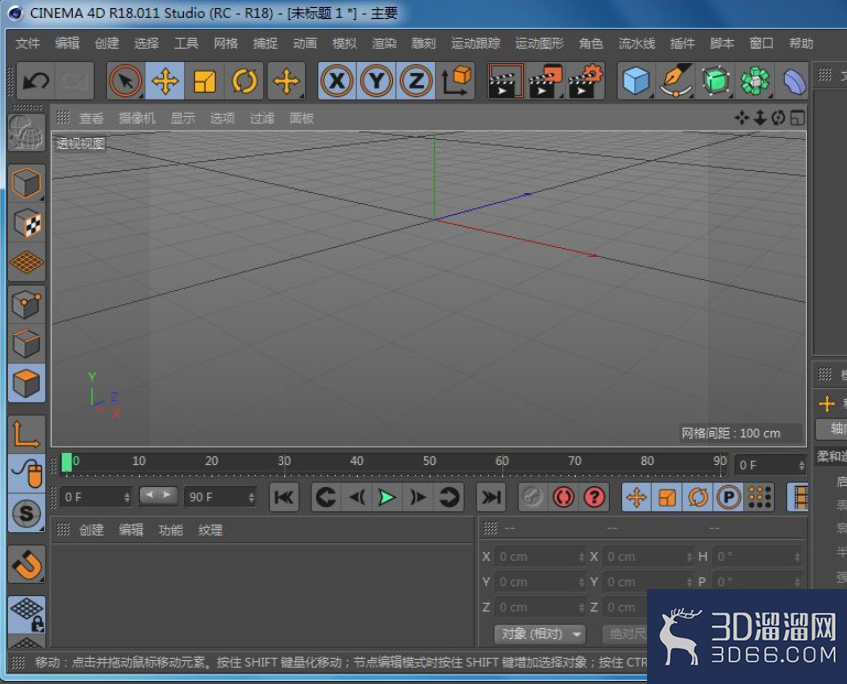Viewport: 847px width, 684px height.
Task: Toggle the Y axis lock
Action: [377, 81]
